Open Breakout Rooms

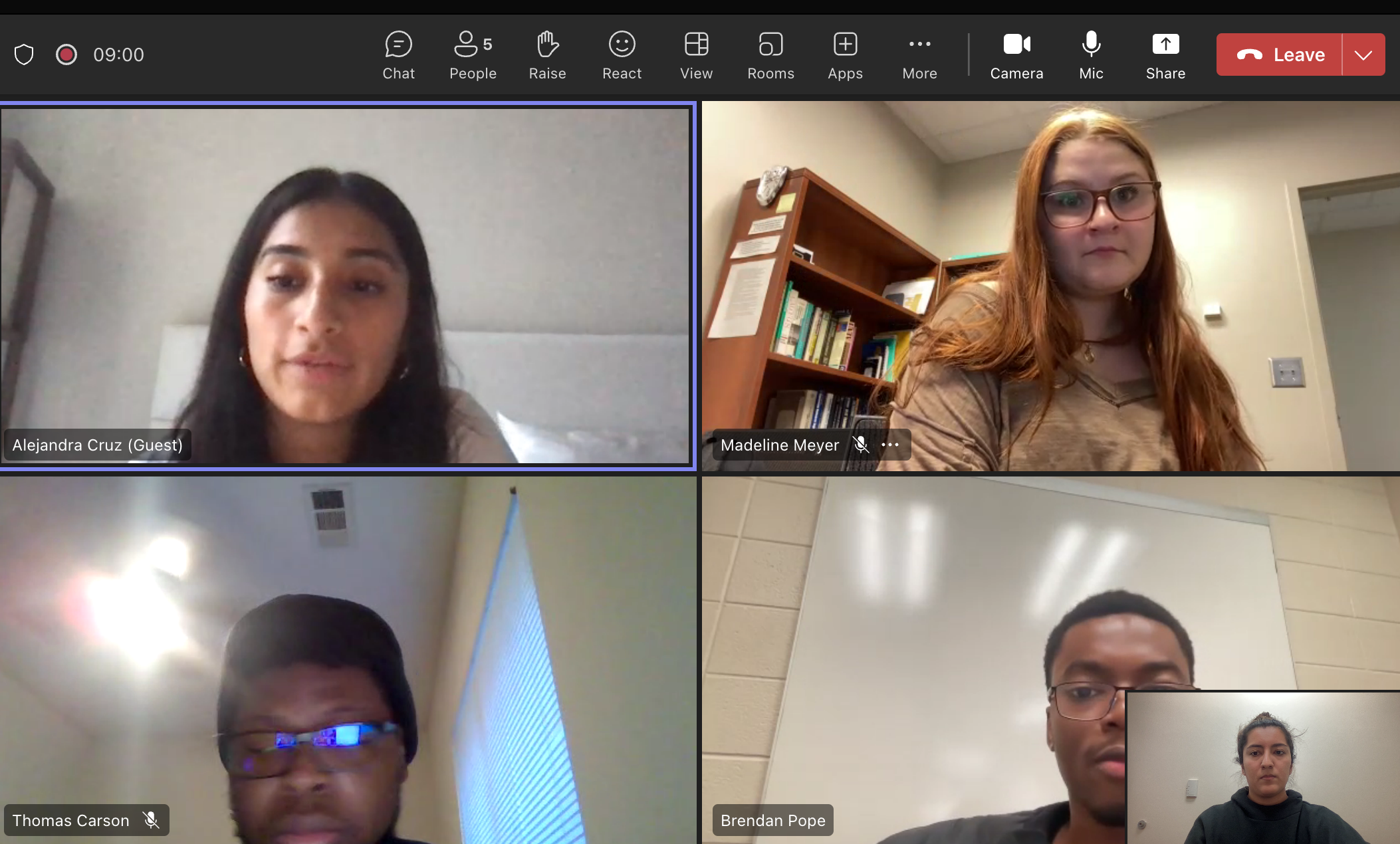pos(770,55)
